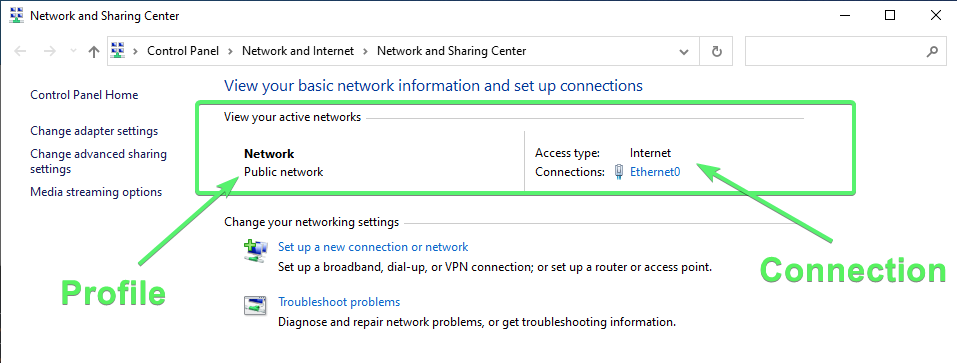Click the Back navigation arrow

20,52
